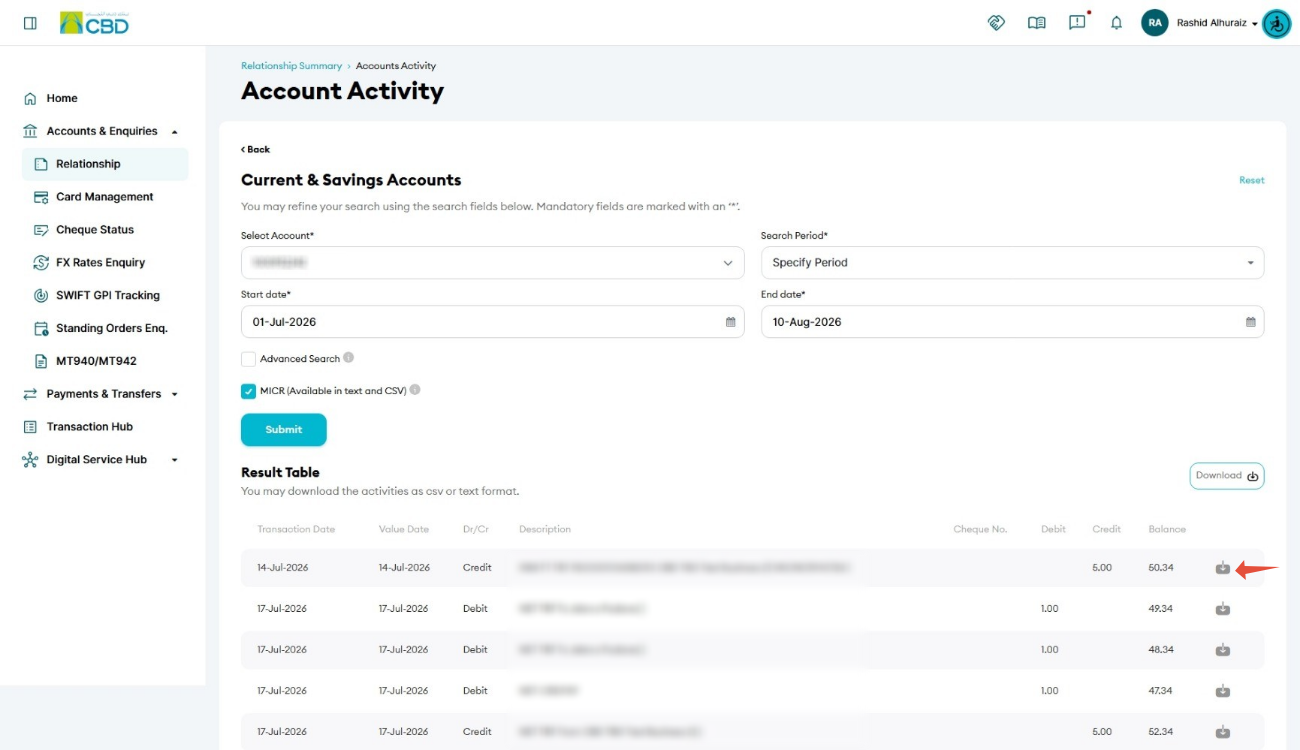
Task: Show the info tooltip beside MICR
Action: [415, 390]
